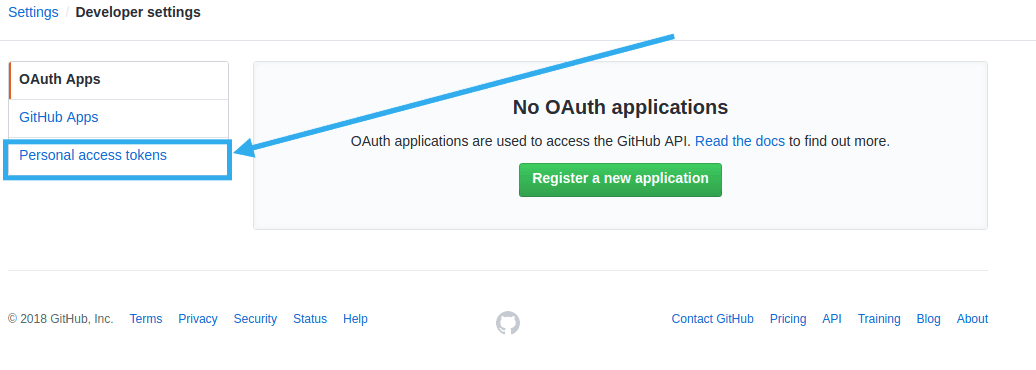Open the API footer link
The width and height of the screenshot is (1036, 370).
click(x=832, y=319)
